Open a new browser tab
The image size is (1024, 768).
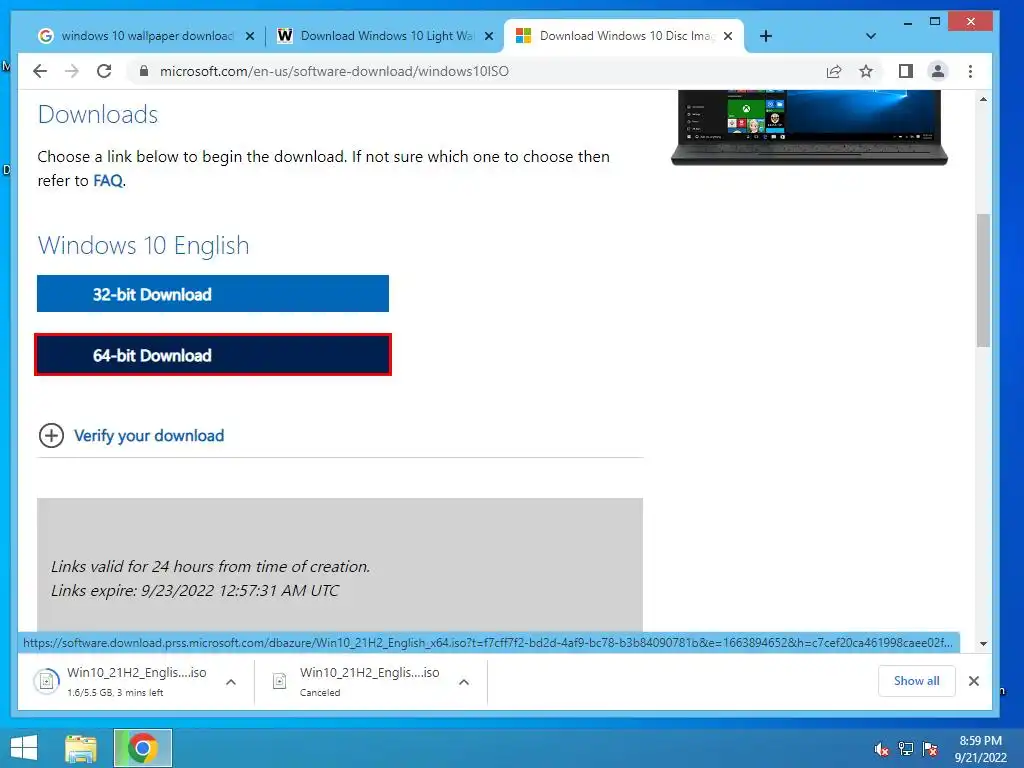[766, 36]
